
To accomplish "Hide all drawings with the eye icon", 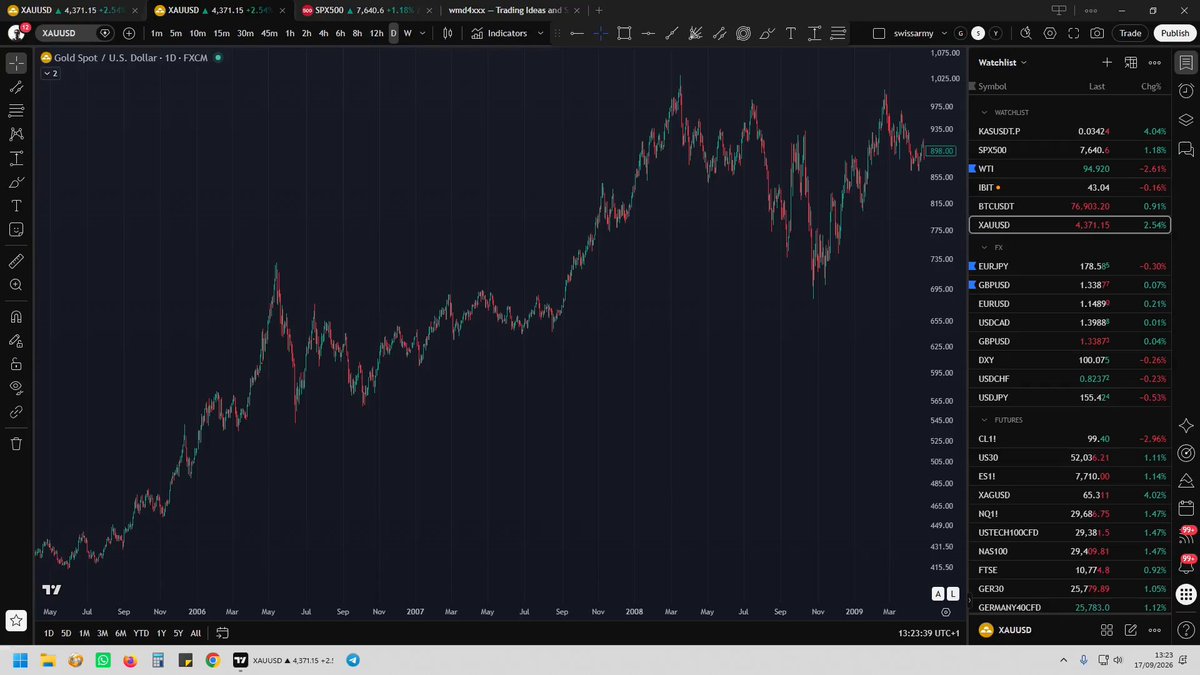I will [x=16, y=387].
